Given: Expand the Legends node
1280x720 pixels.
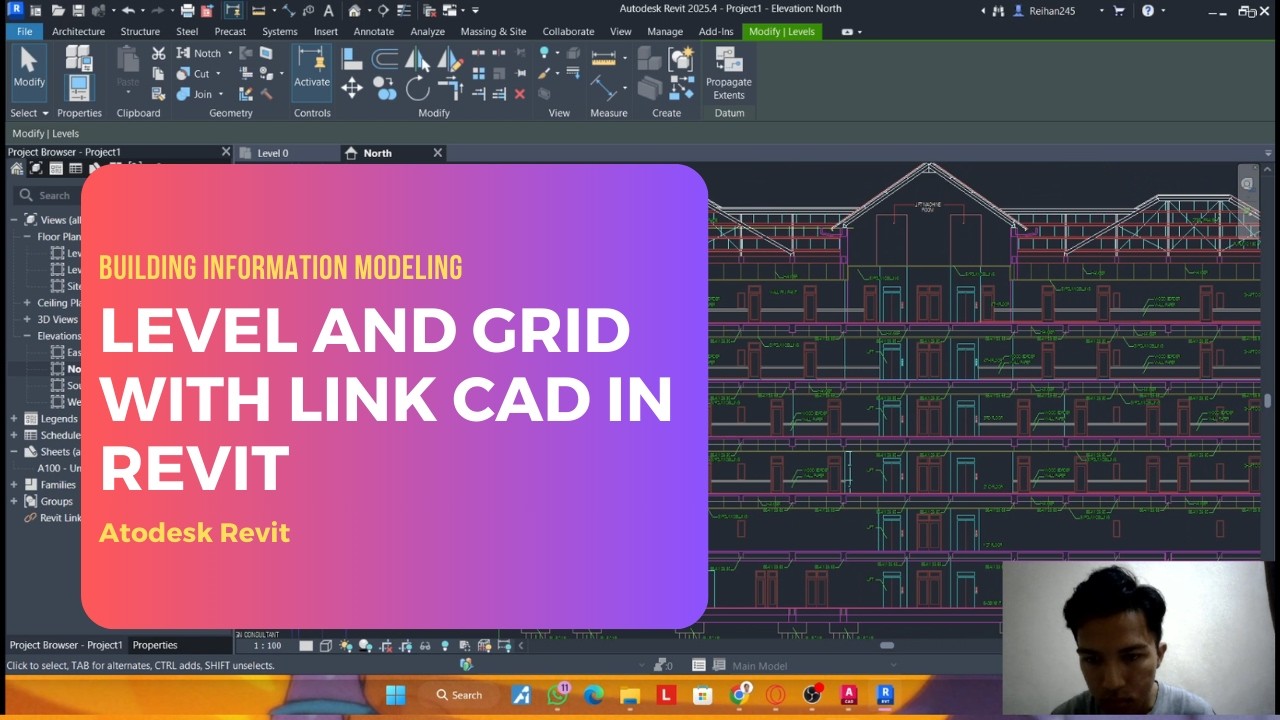Looking at the screenshot, I should [x=14, y=419].
